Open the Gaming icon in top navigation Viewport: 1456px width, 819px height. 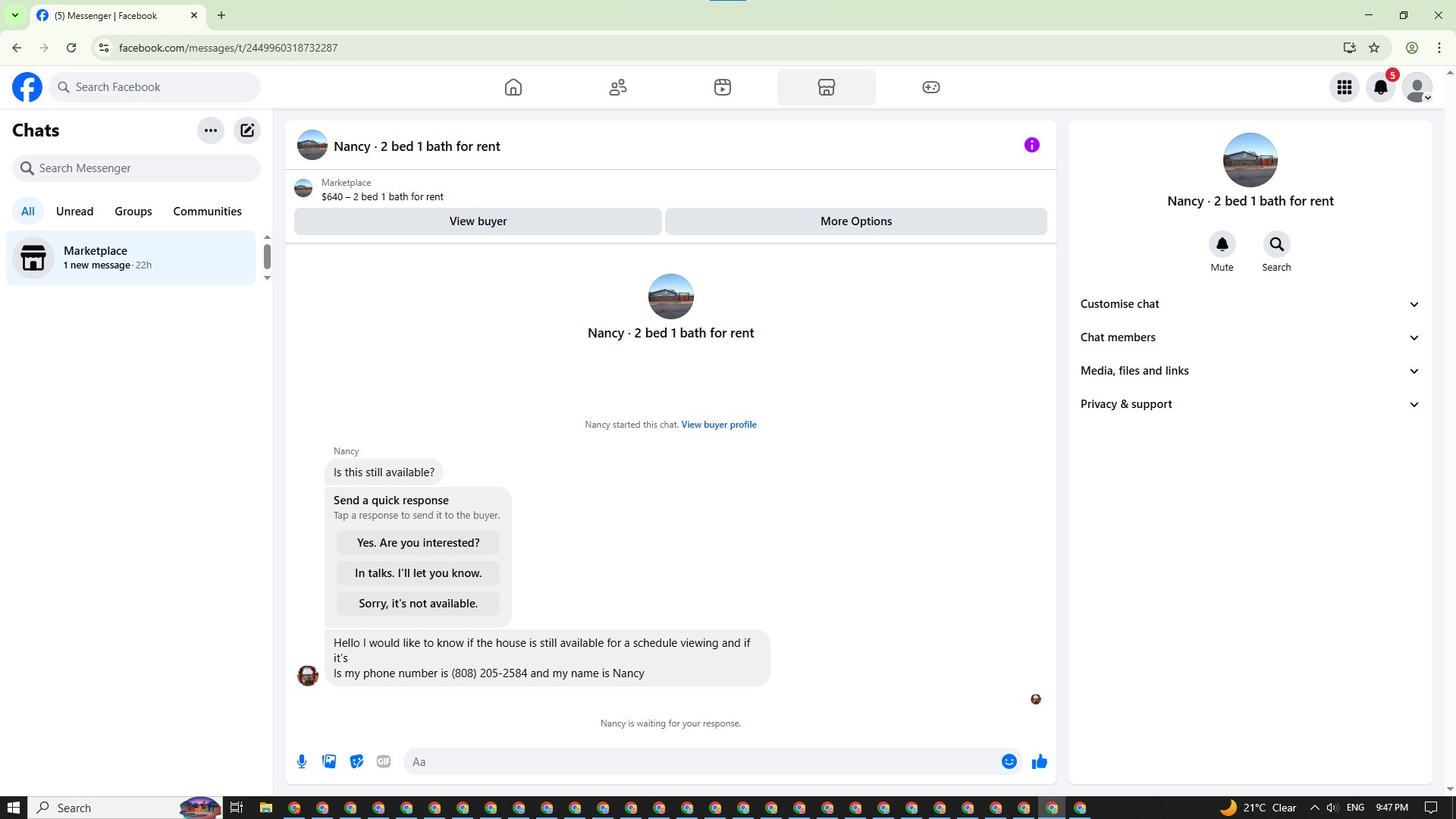coord(931,87)
